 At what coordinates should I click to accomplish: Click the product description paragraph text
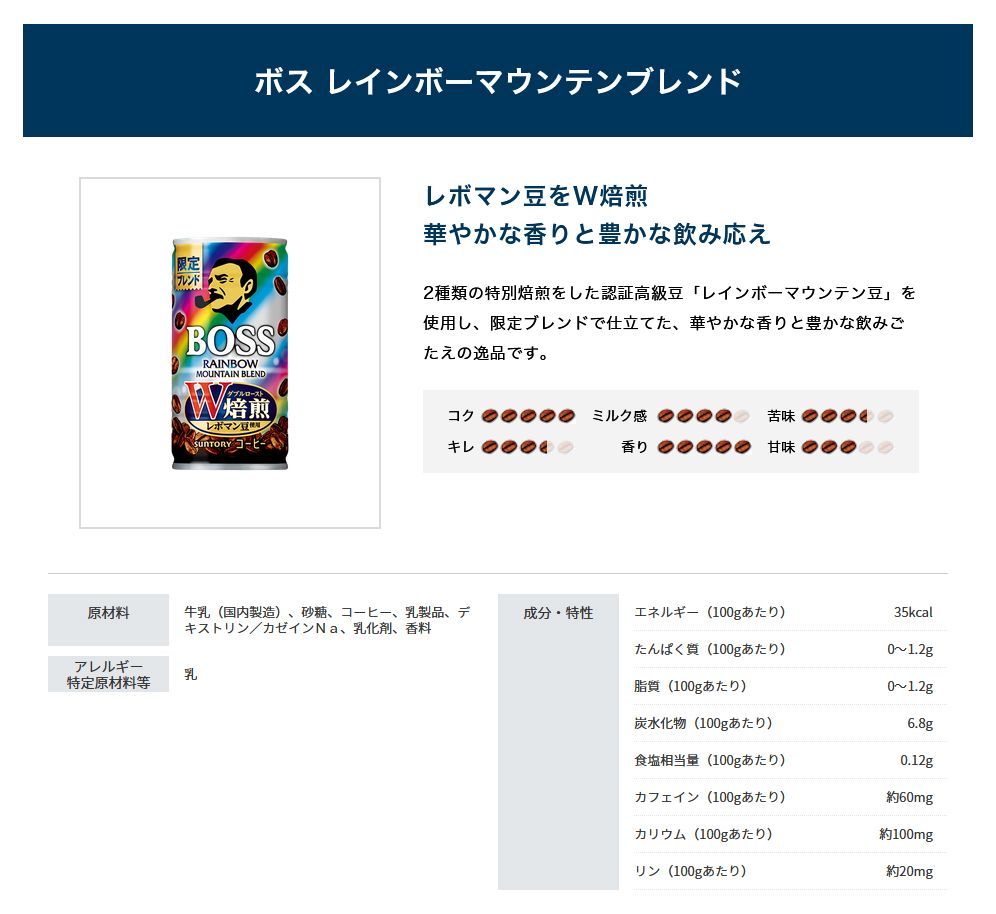coord(670,323)
